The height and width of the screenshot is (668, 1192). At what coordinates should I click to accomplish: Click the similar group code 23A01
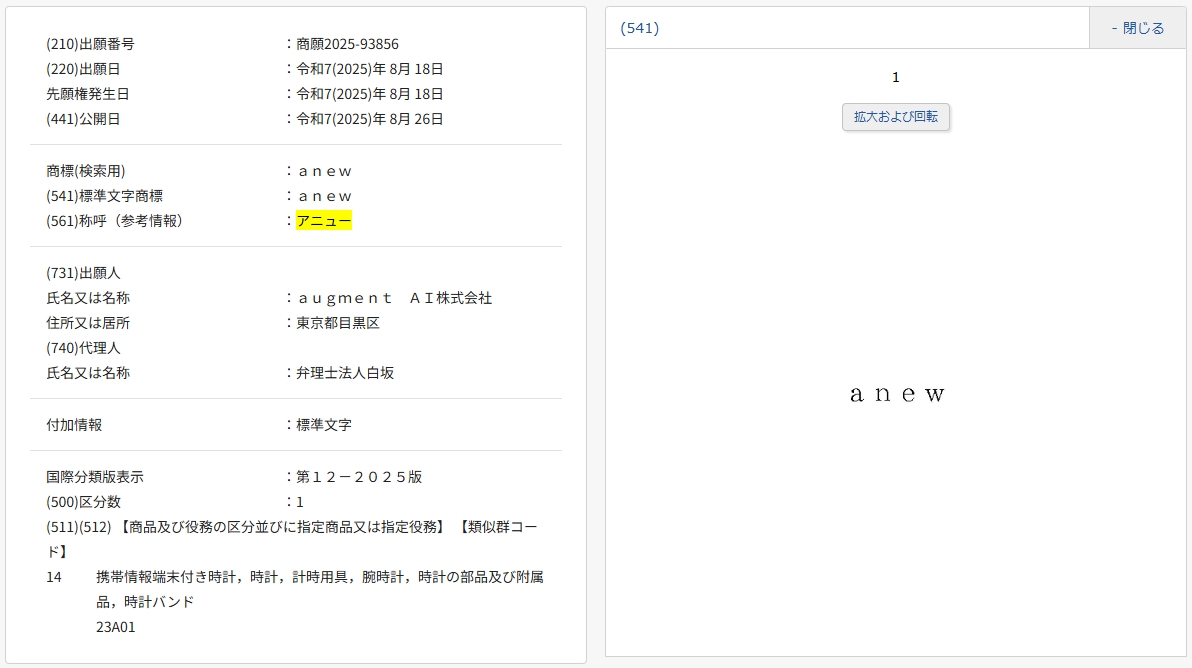point(116,627)
